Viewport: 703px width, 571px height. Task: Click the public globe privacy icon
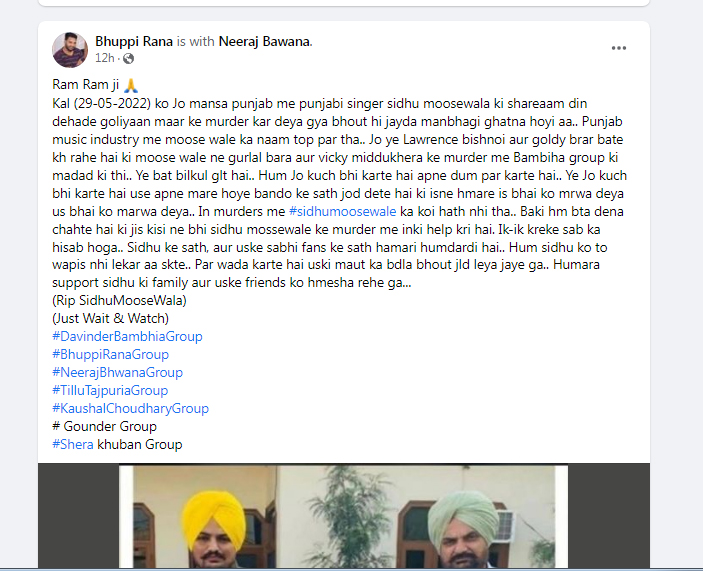point(129,58)
